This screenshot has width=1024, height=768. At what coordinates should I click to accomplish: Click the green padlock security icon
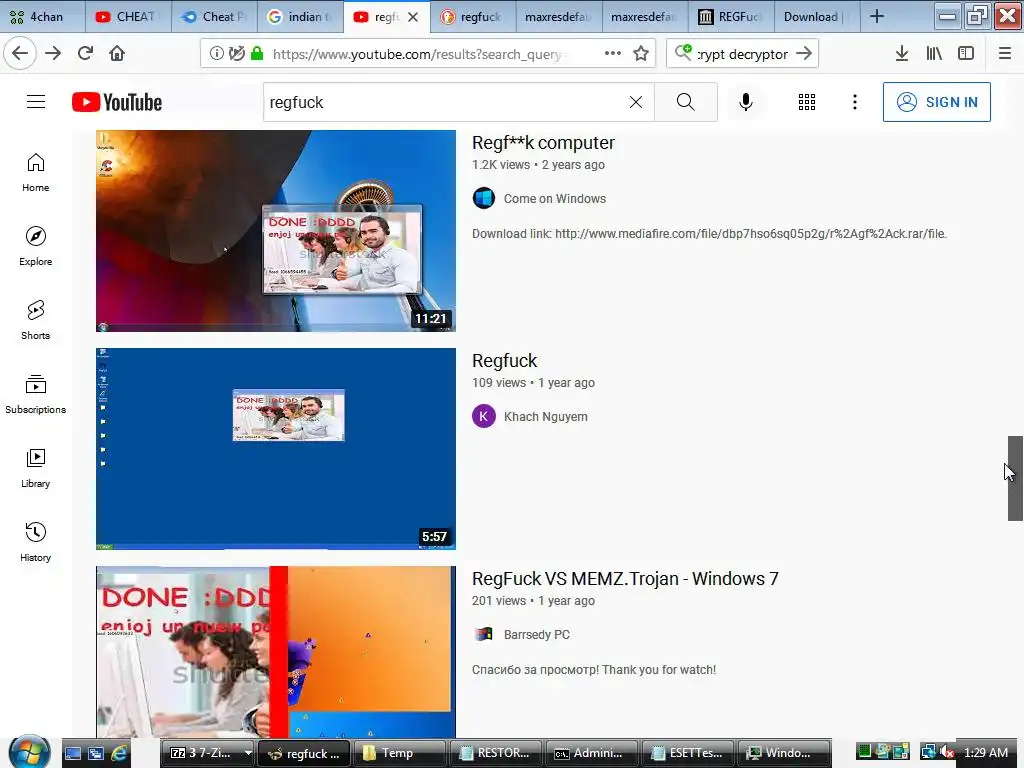(x=257, y=54)
